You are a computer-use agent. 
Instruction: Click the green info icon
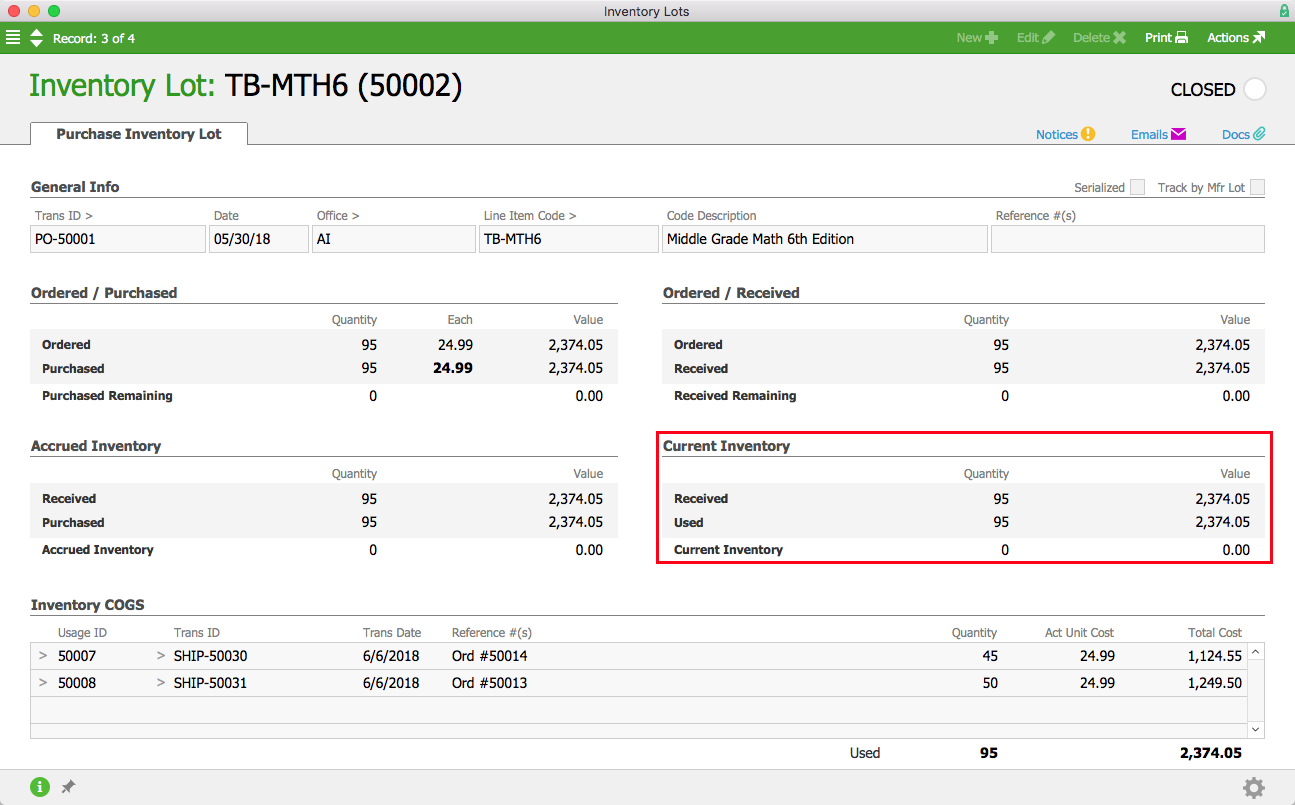pos(40,787)
